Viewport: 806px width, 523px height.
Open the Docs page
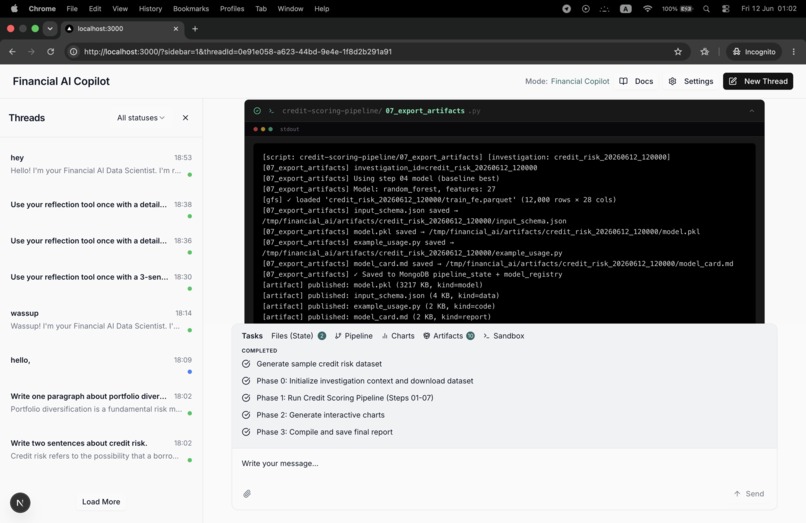click(636, 81)
